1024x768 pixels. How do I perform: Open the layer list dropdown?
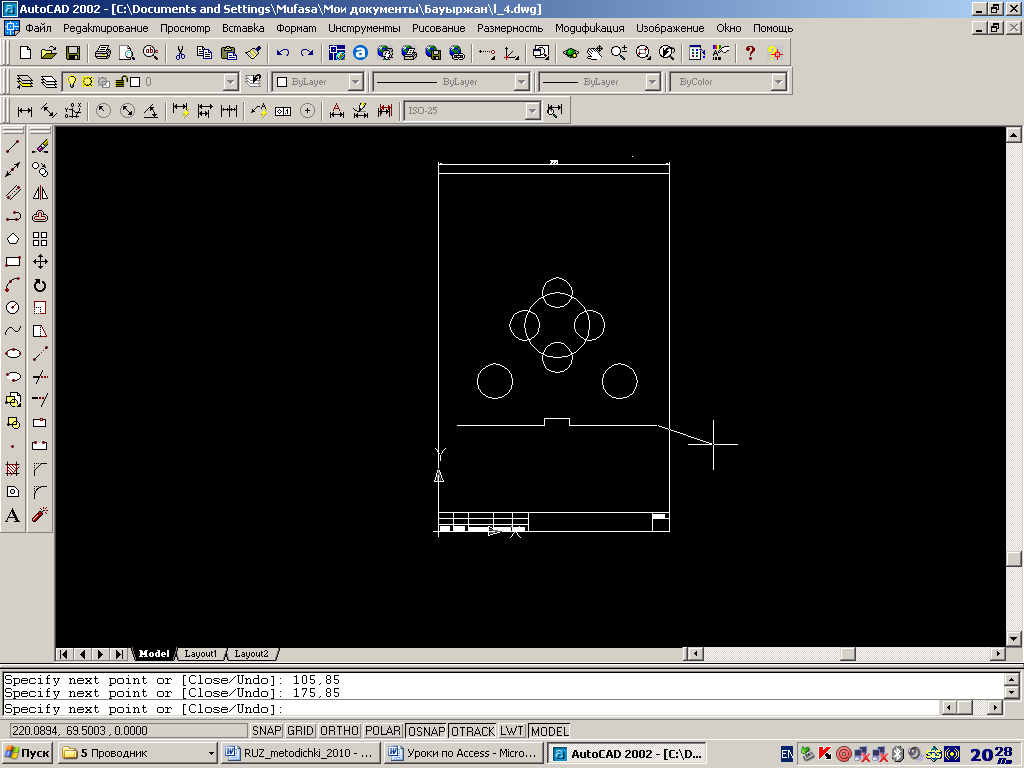click(x=231, y=82)
